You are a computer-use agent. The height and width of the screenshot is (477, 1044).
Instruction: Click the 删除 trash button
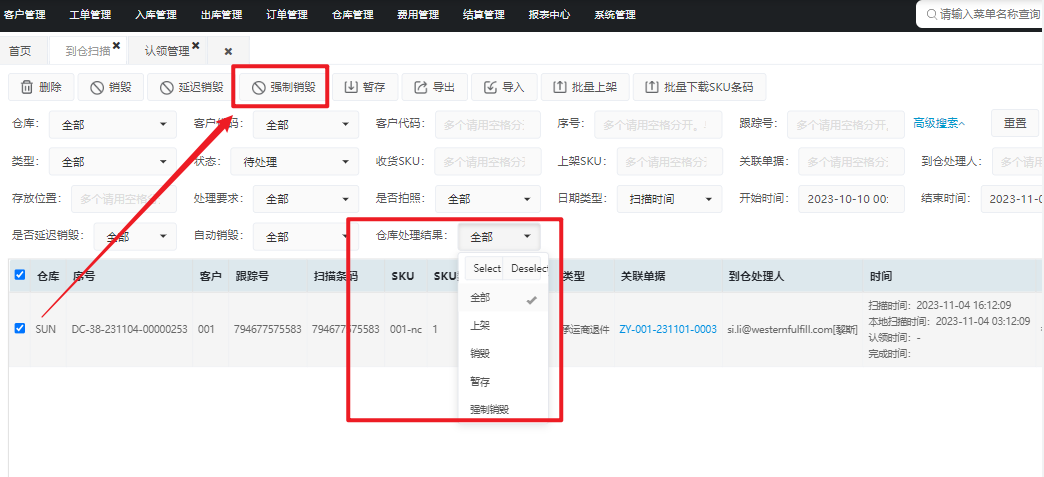tap(41, 87)
